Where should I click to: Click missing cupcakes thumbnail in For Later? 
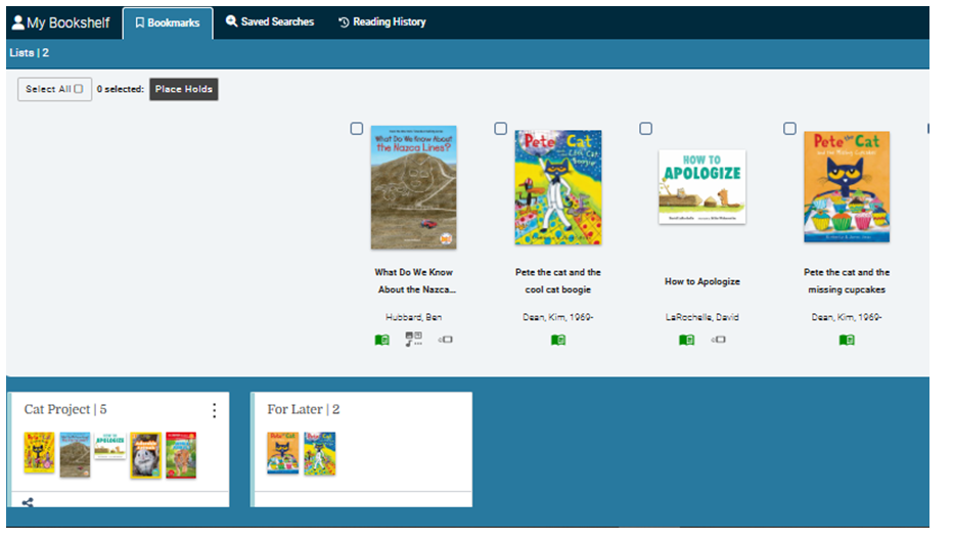(283, 452)
